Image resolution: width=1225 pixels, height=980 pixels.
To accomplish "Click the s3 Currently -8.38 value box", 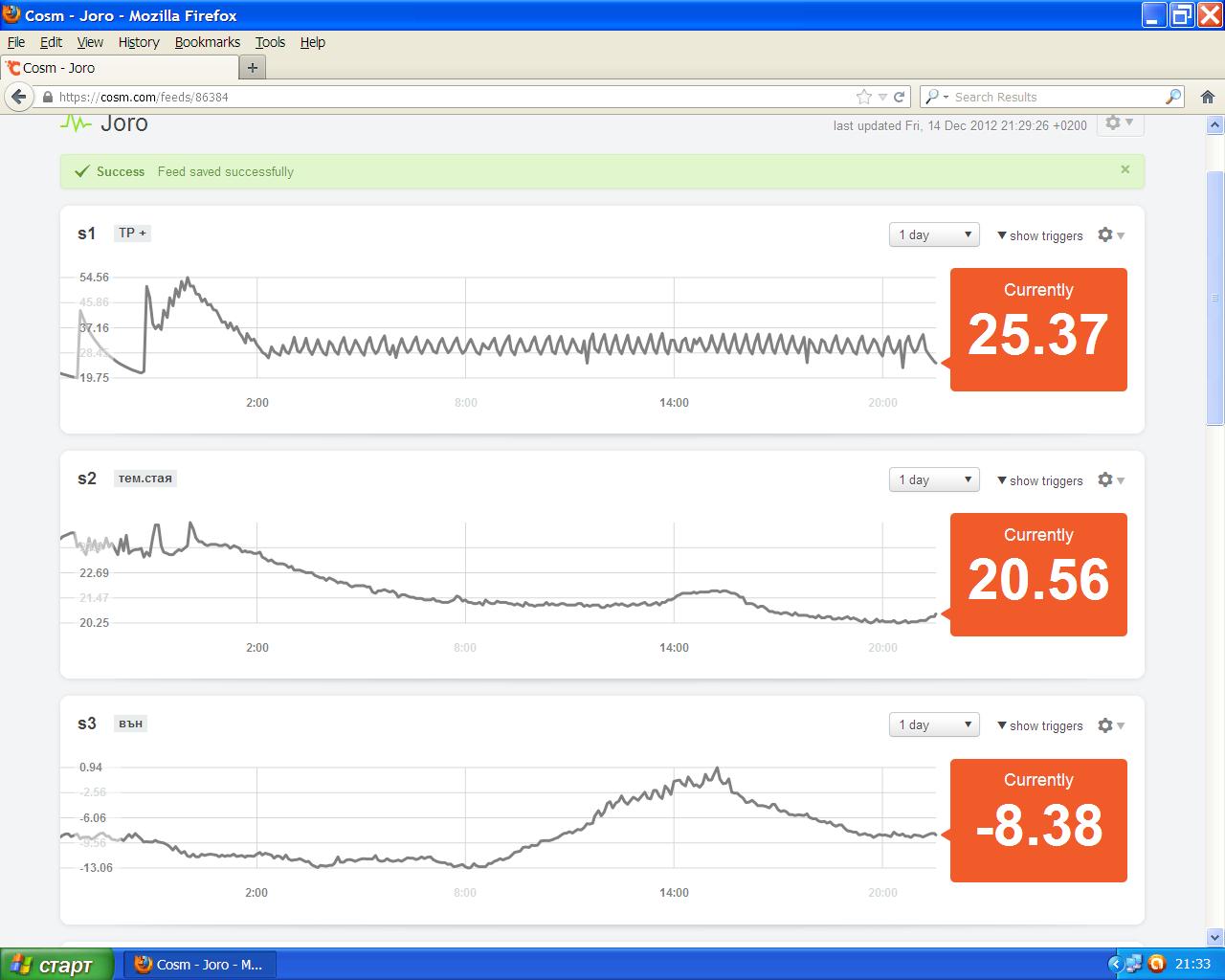I will pos(1038,820).
